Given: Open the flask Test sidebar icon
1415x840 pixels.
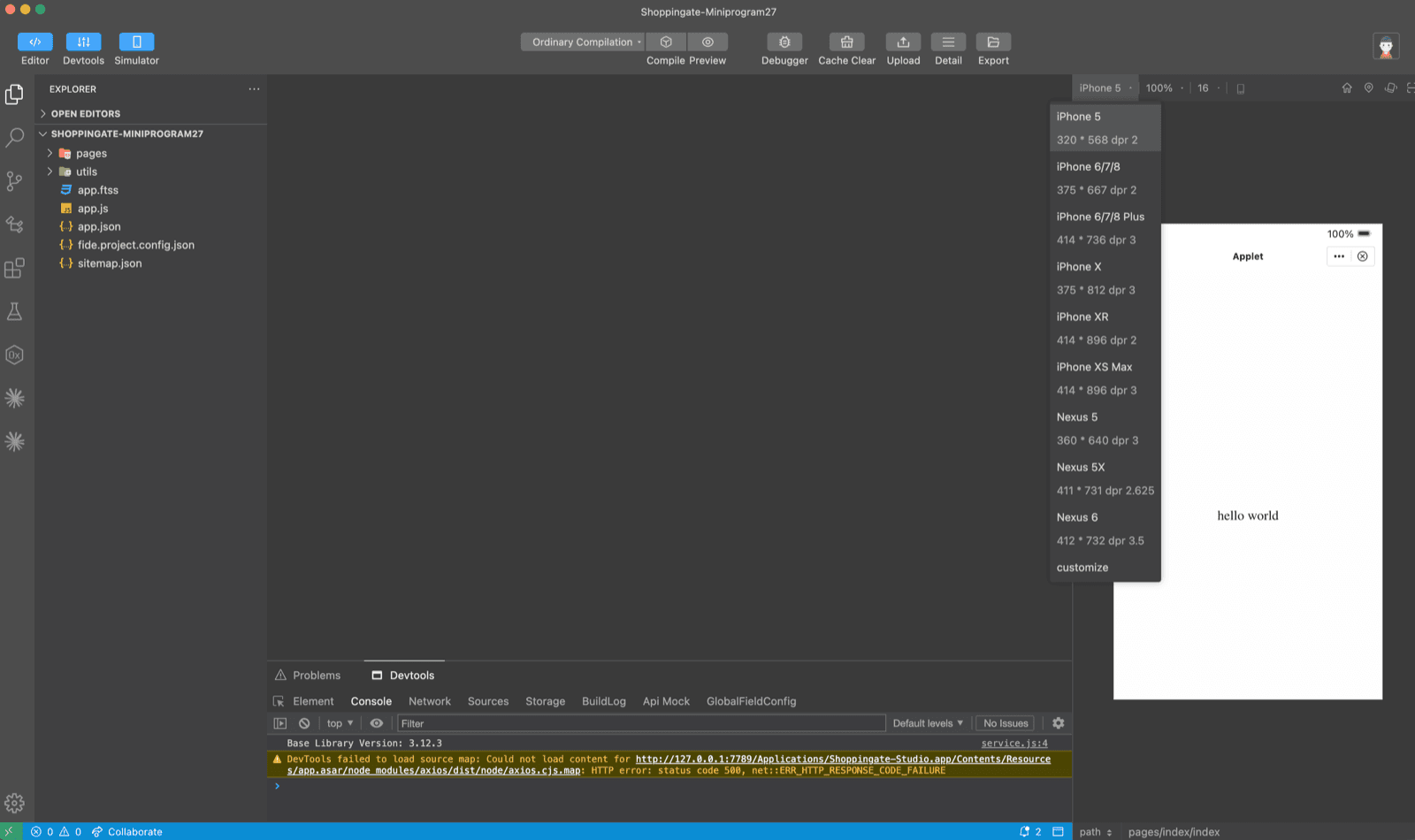Looking at the screenshot, I should (x=14, y=311).
